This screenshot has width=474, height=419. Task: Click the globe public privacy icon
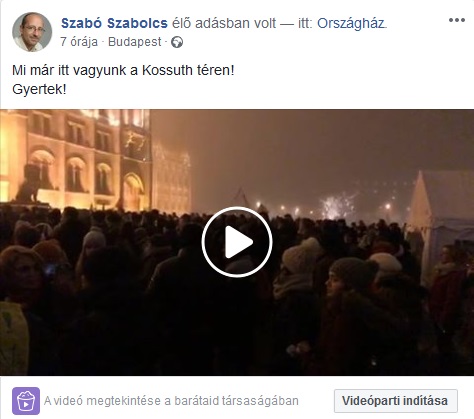coord(177,42)
